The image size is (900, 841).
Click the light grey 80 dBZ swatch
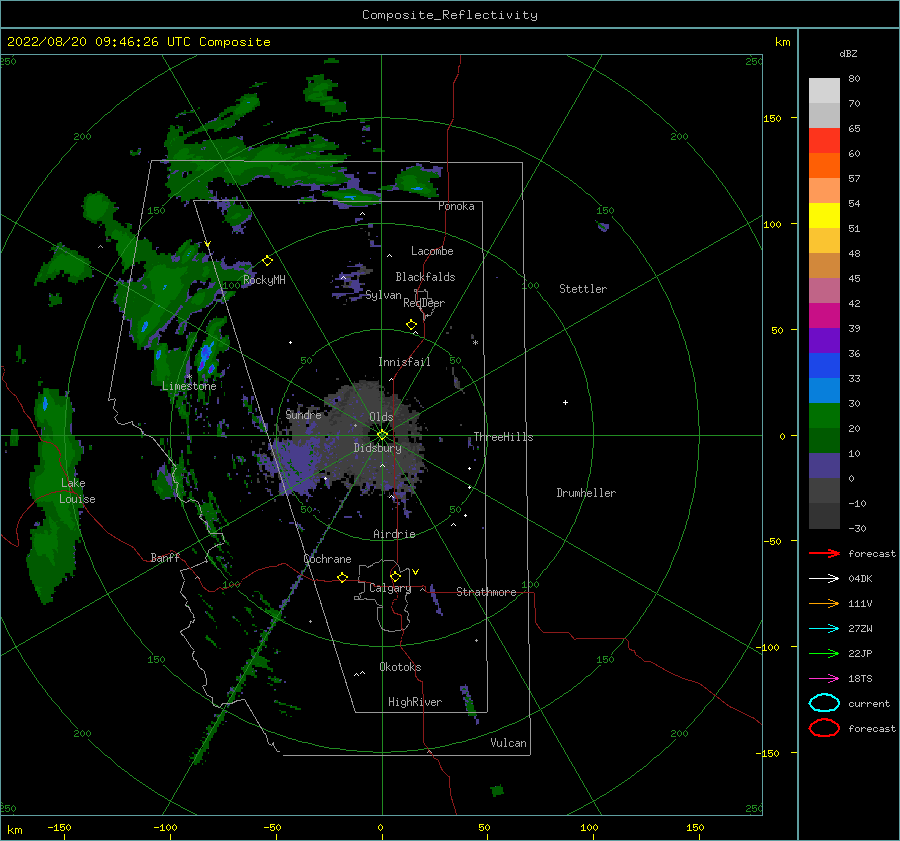click(824, 90)
